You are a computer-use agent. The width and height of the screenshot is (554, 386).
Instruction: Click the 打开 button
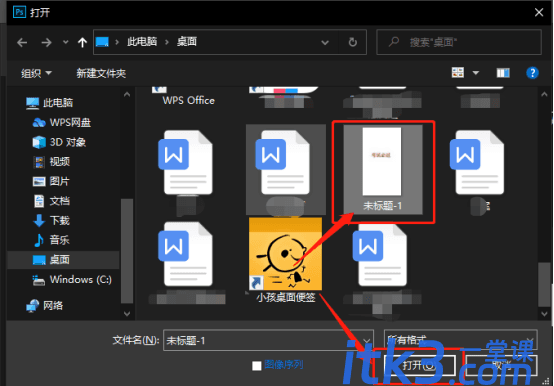click(419, 366)
